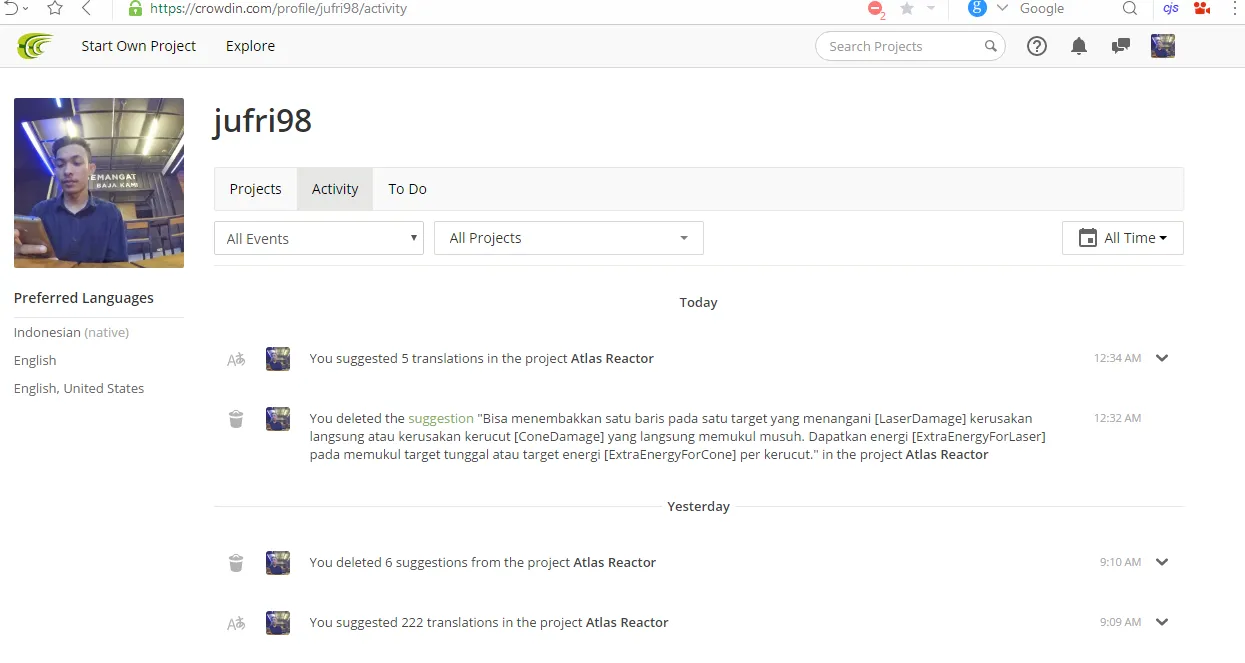
Task: Open the green suggestion link
Action: point(441,418)
